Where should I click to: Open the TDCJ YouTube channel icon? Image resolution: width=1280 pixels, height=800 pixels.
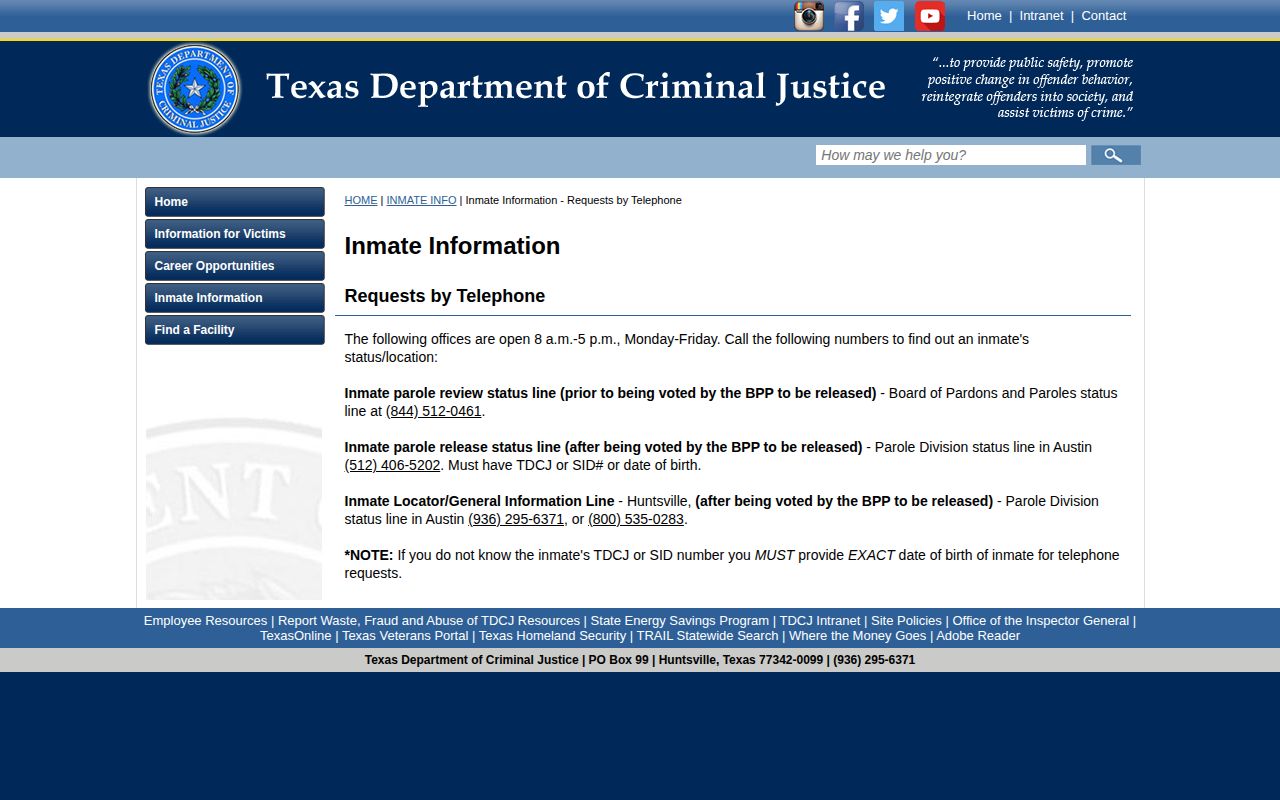[930, 16]
